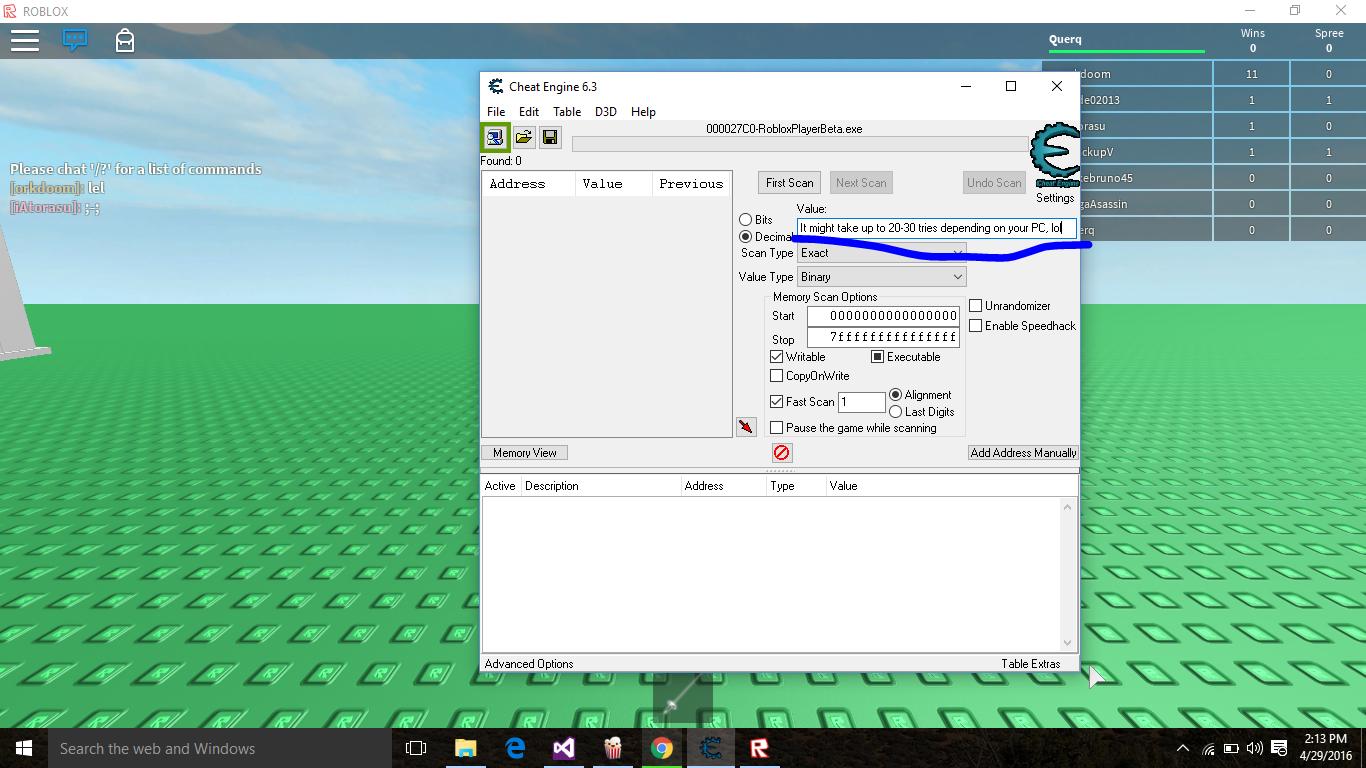1366x768 pixels.
Task: Open the Roblox backpack icon
Action: click(125, 40)
